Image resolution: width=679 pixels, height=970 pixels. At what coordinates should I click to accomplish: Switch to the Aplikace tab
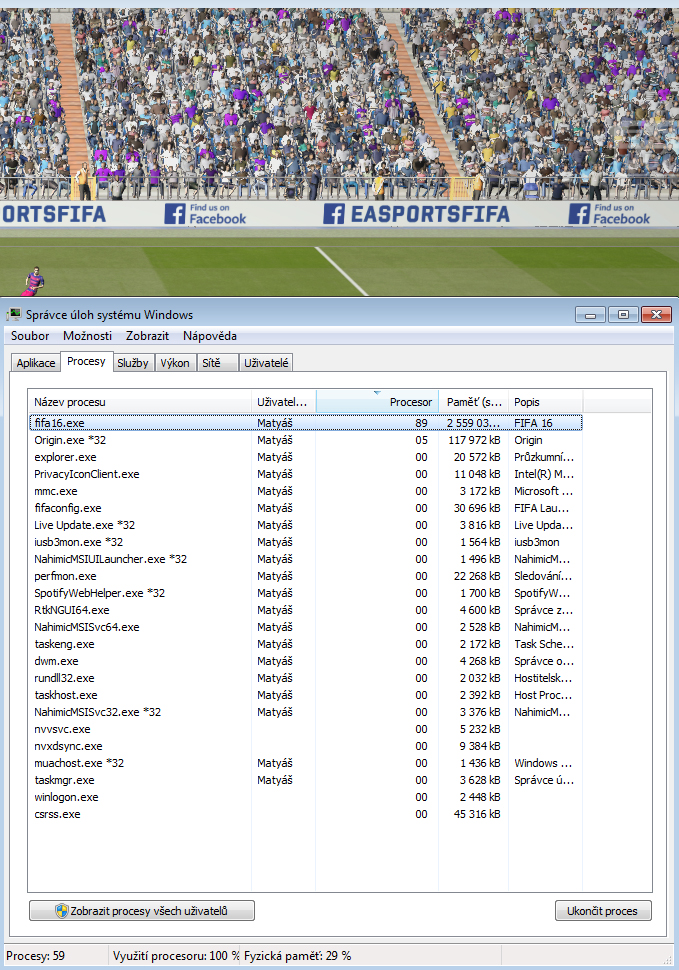tap(36, 363)
